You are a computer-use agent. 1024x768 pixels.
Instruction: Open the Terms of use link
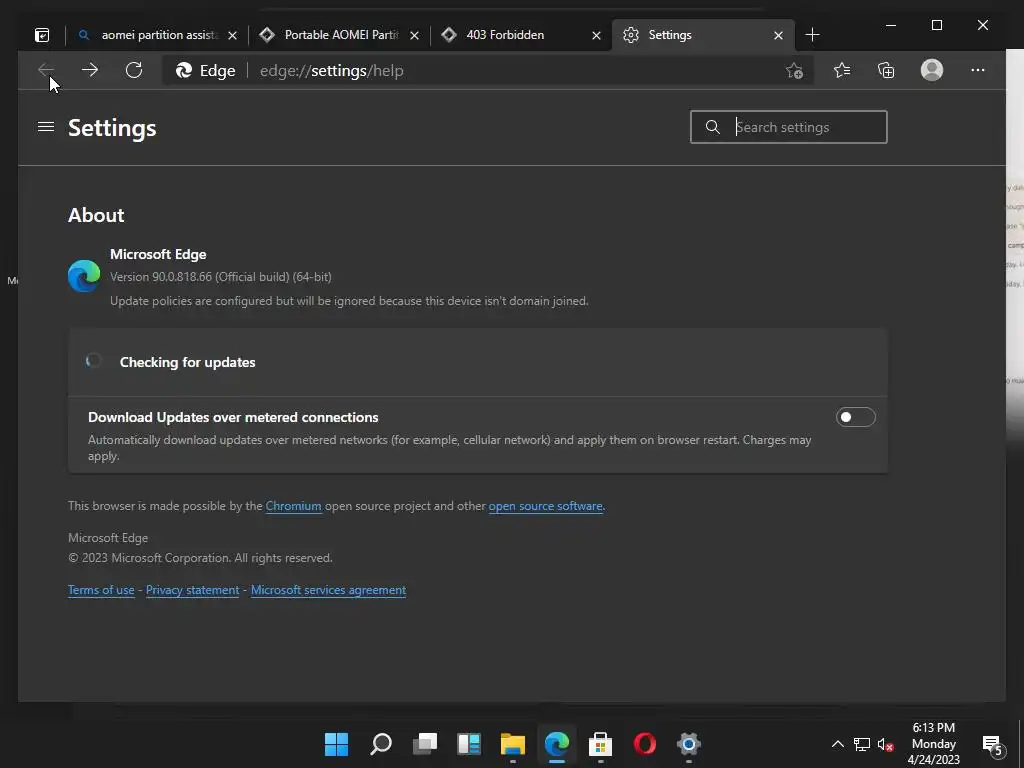tap(101, 590)
